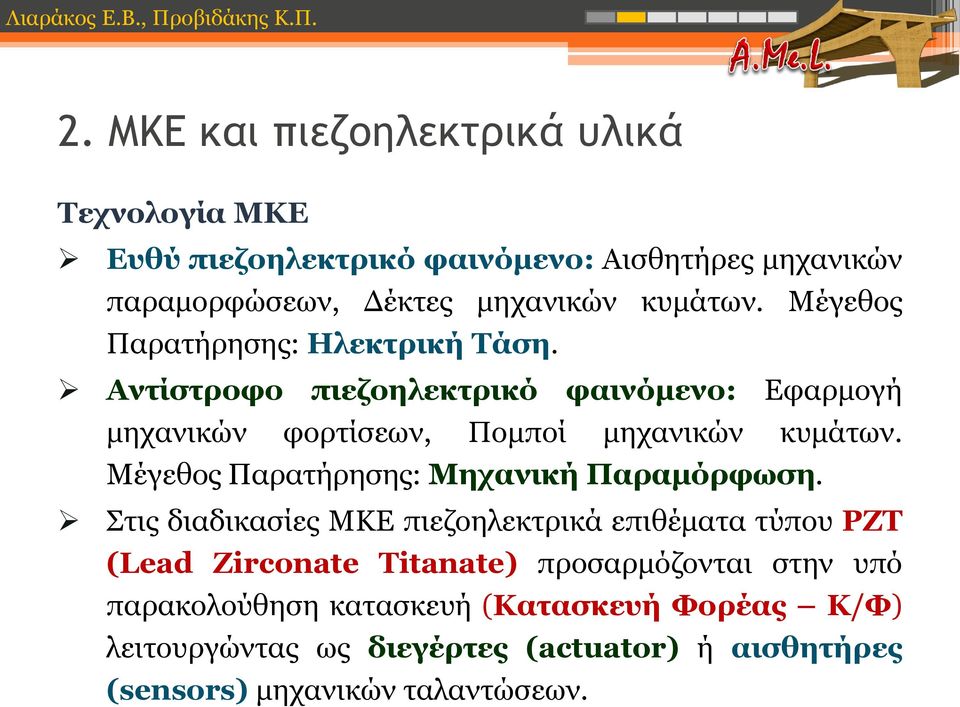This screenshot has height=707, width=960.
Task: Click the words 'Αισθητήρες μηχανικών'
Action: pos(752,260)
